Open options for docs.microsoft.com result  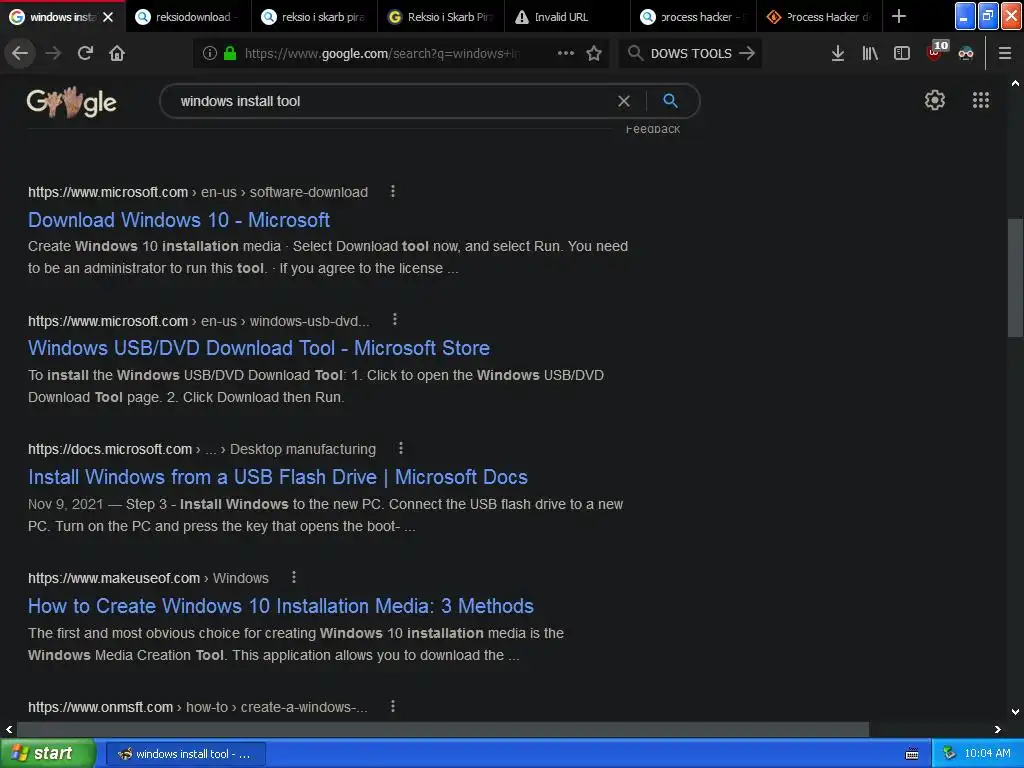tap(401, 448)
